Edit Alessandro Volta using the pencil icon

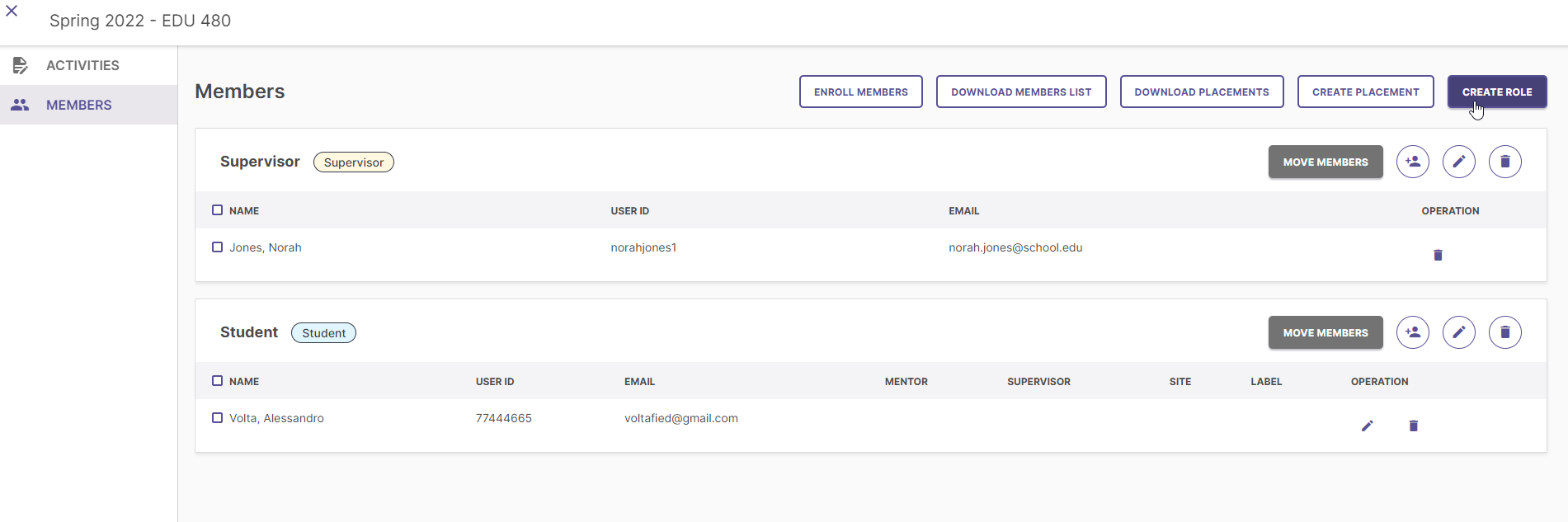click(1367, 426)
